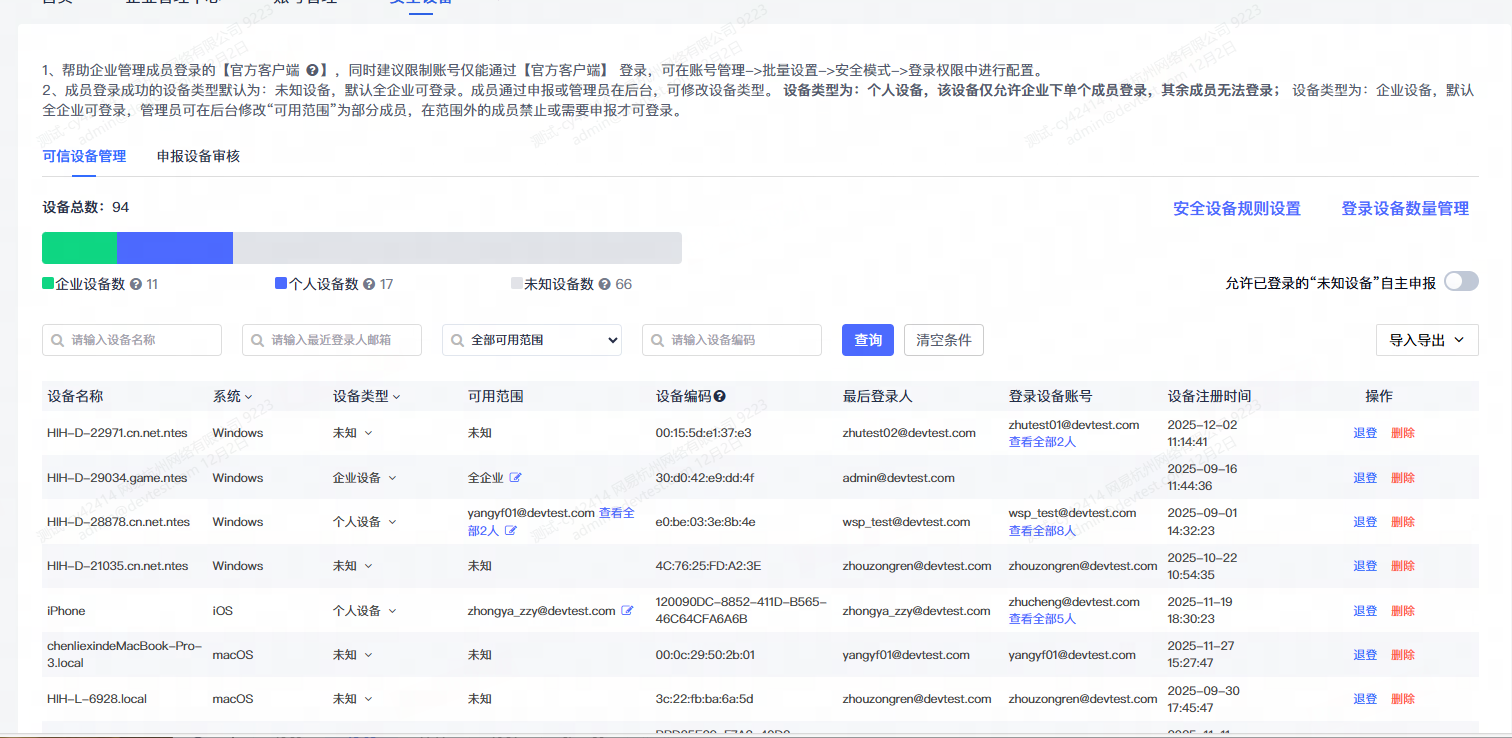Click 删除 for HIH-D-28878.cn.net.ntes

coord(1403,522)
